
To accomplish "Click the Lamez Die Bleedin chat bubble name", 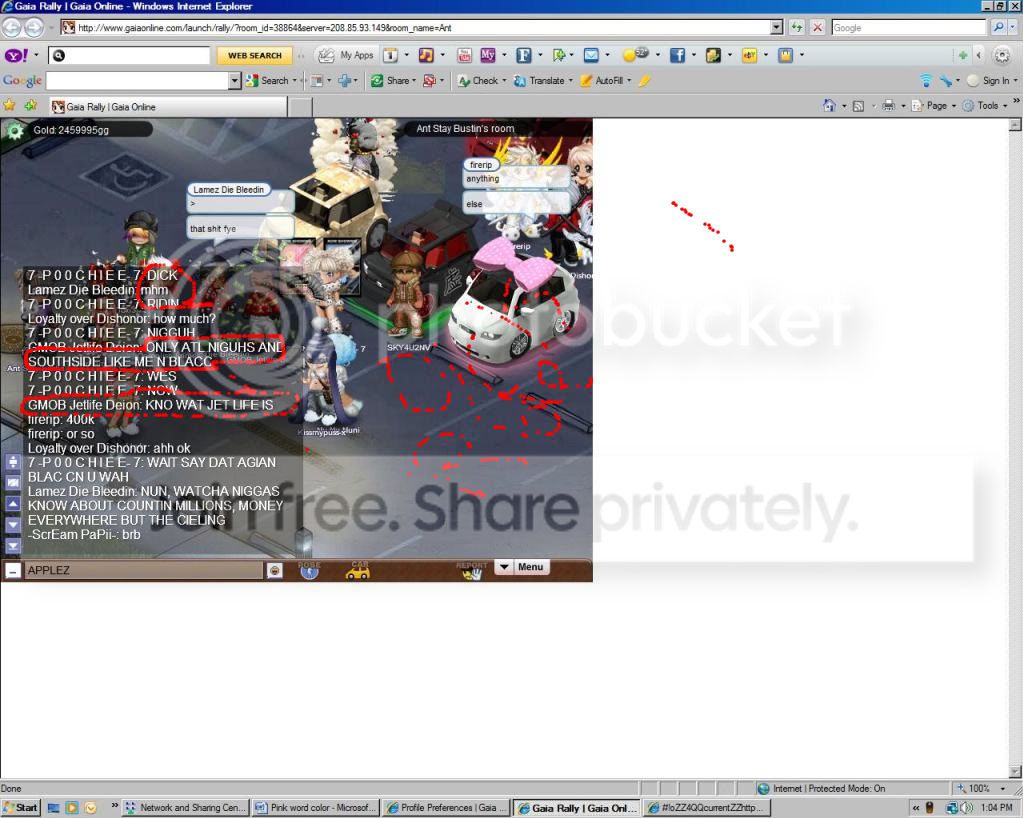I will 228,190.
